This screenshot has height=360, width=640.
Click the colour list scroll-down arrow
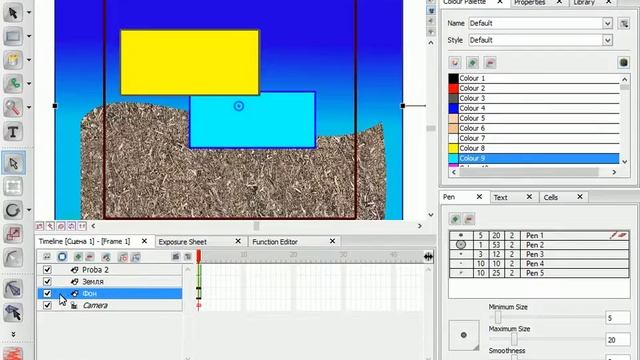[x=624, y=162]
